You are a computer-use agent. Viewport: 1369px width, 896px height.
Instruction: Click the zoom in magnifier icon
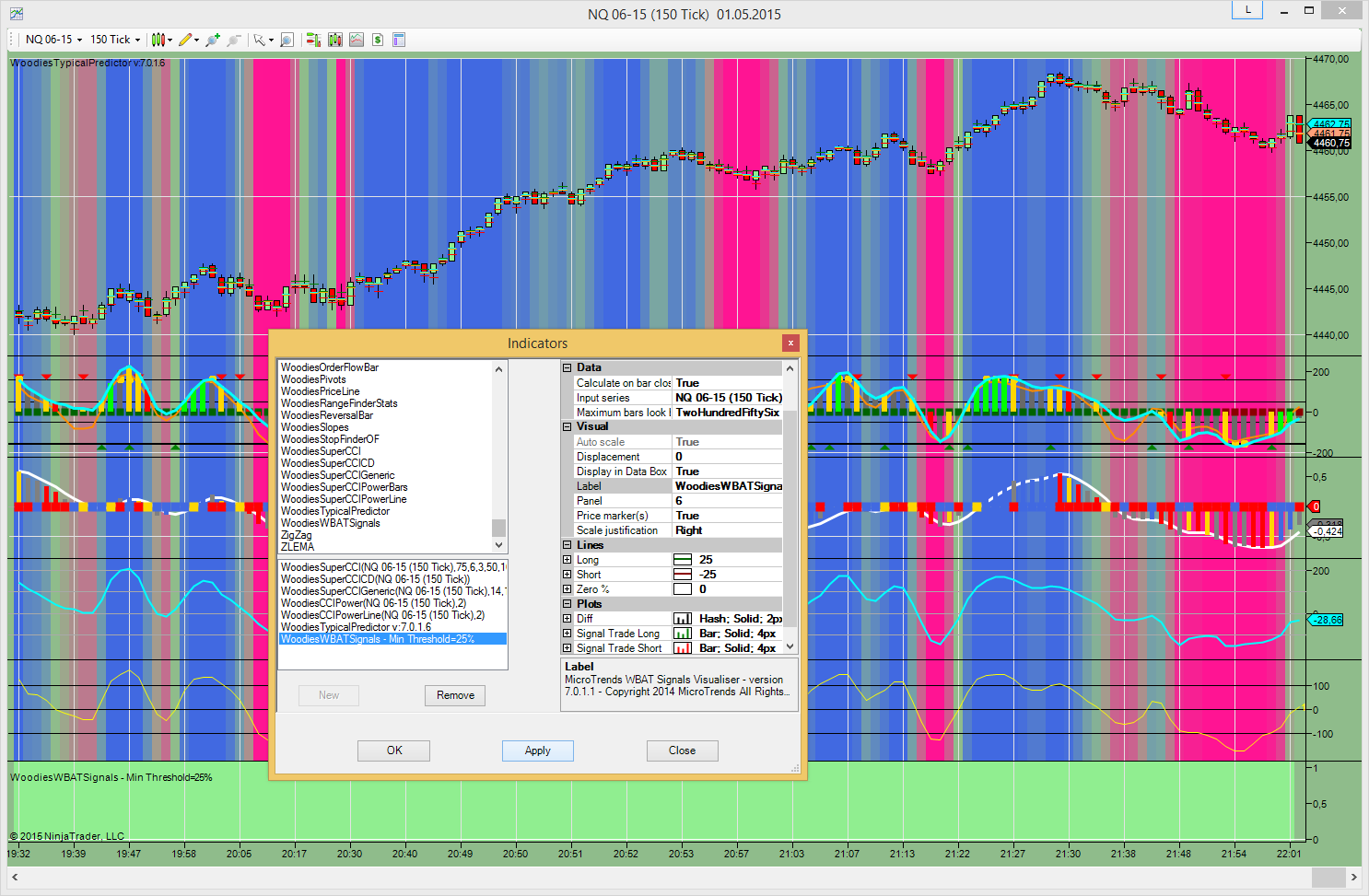[x=213, y=40]
